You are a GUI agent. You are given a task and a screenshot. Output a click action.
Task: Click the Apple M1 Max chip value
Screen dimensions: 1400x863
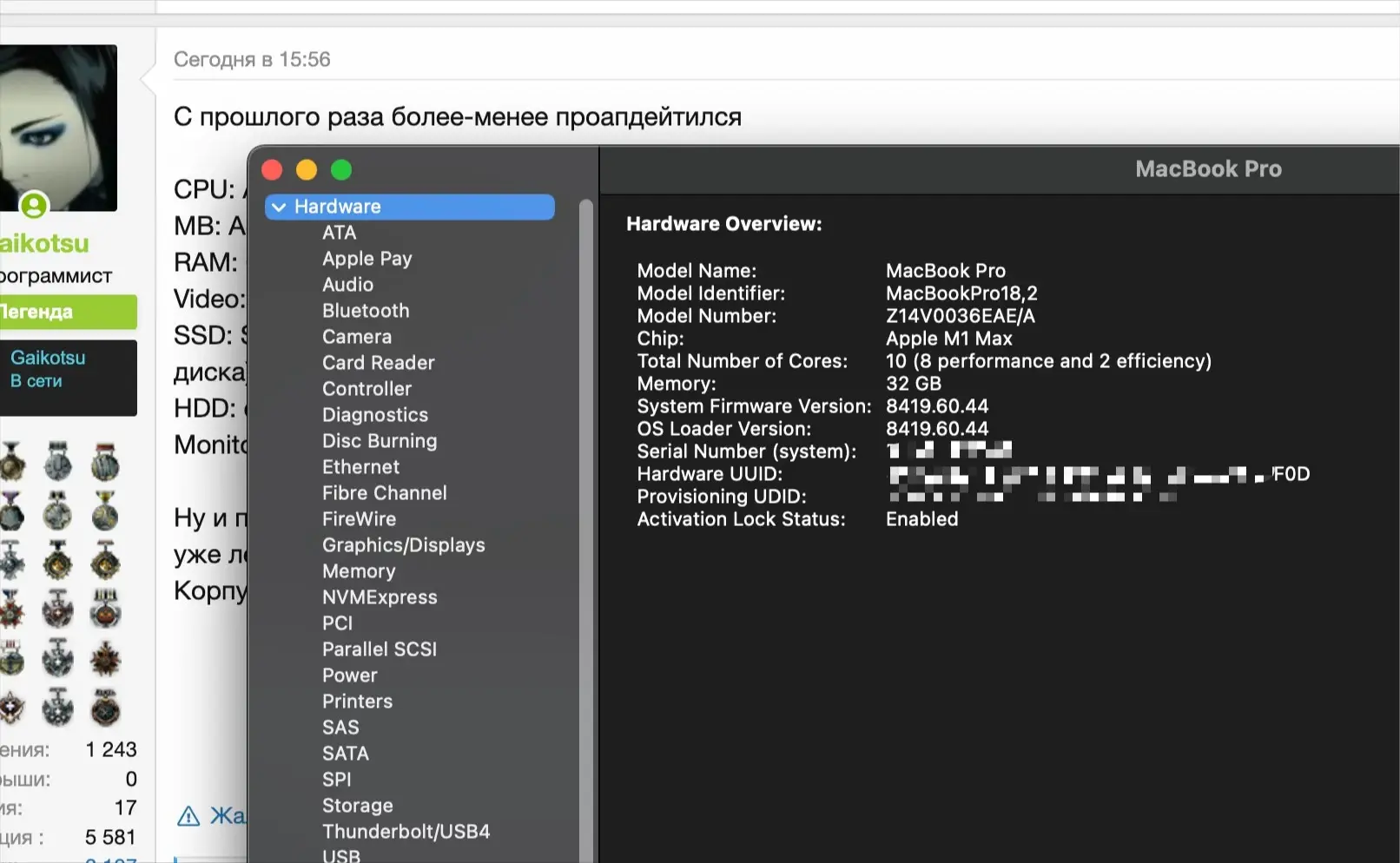(x=949, y=339)
